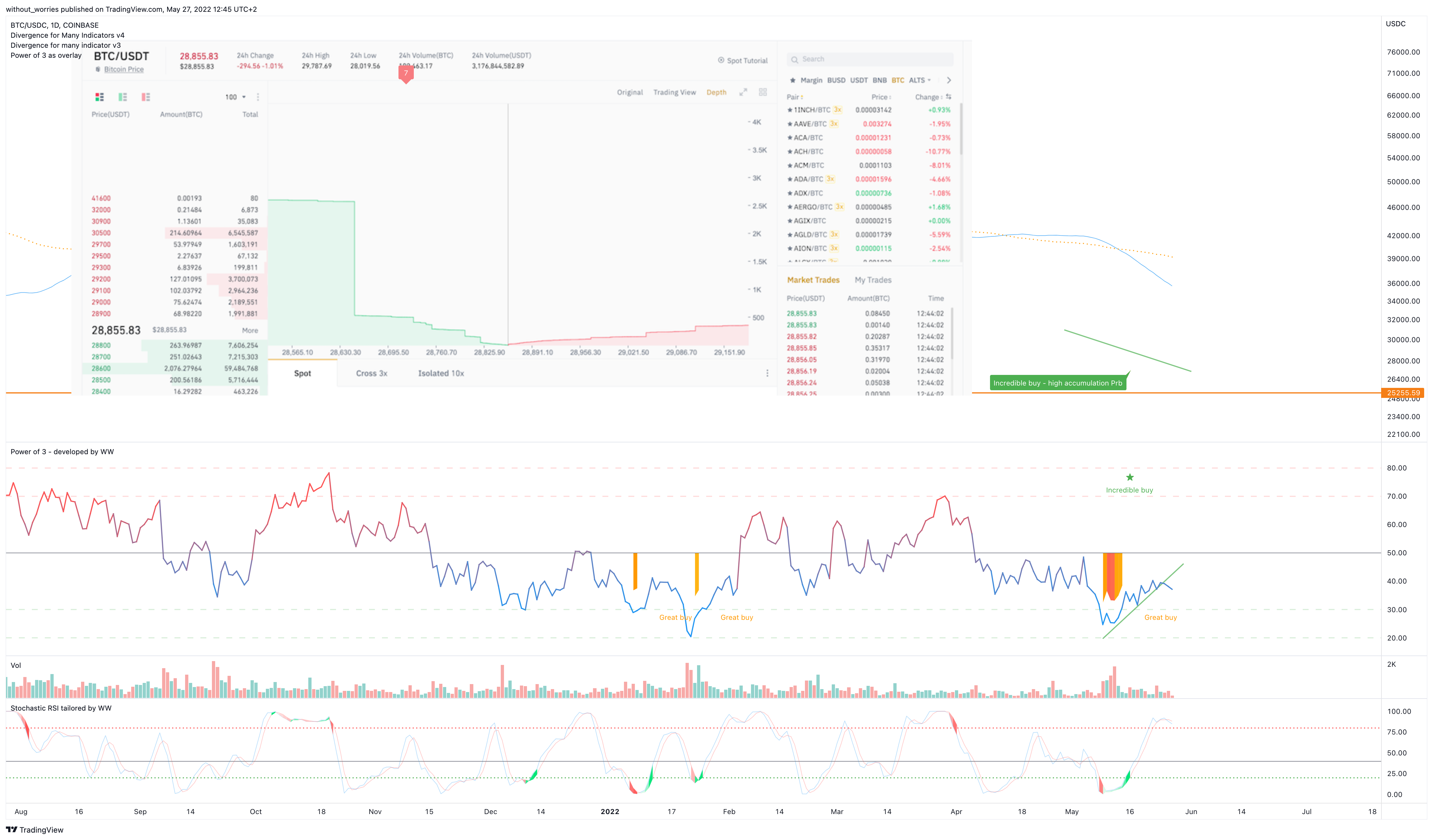Favorite the AION/BTC pair star
1433x840 pixels.
[790, 248]
